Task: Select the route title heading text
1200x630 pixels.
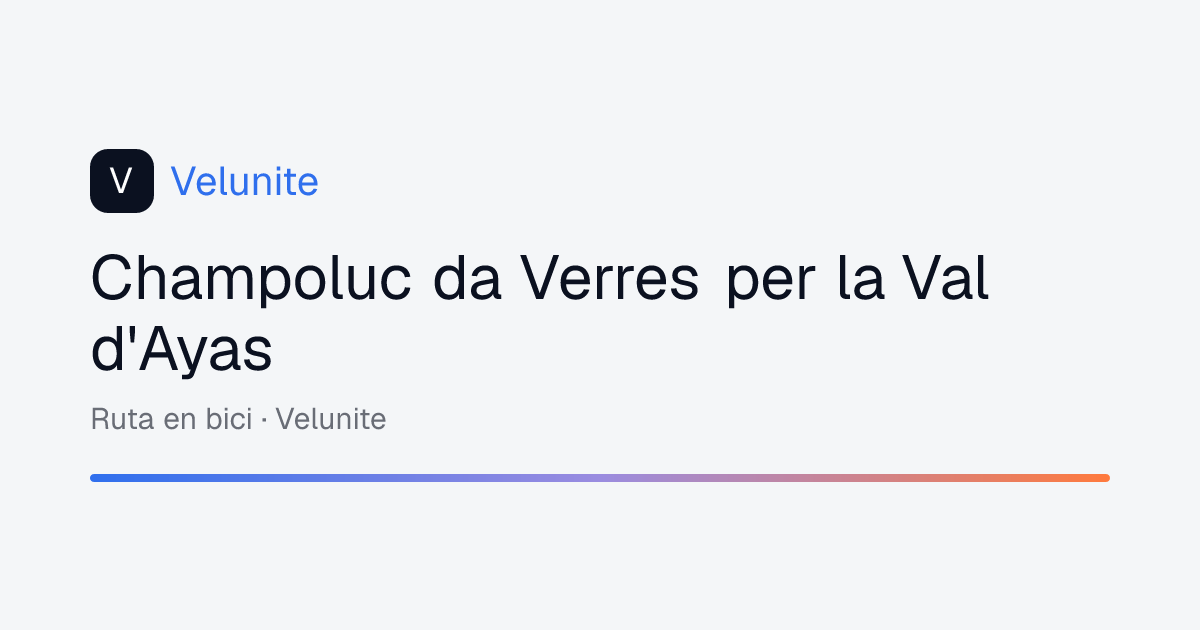Action: tap(540, 315)
